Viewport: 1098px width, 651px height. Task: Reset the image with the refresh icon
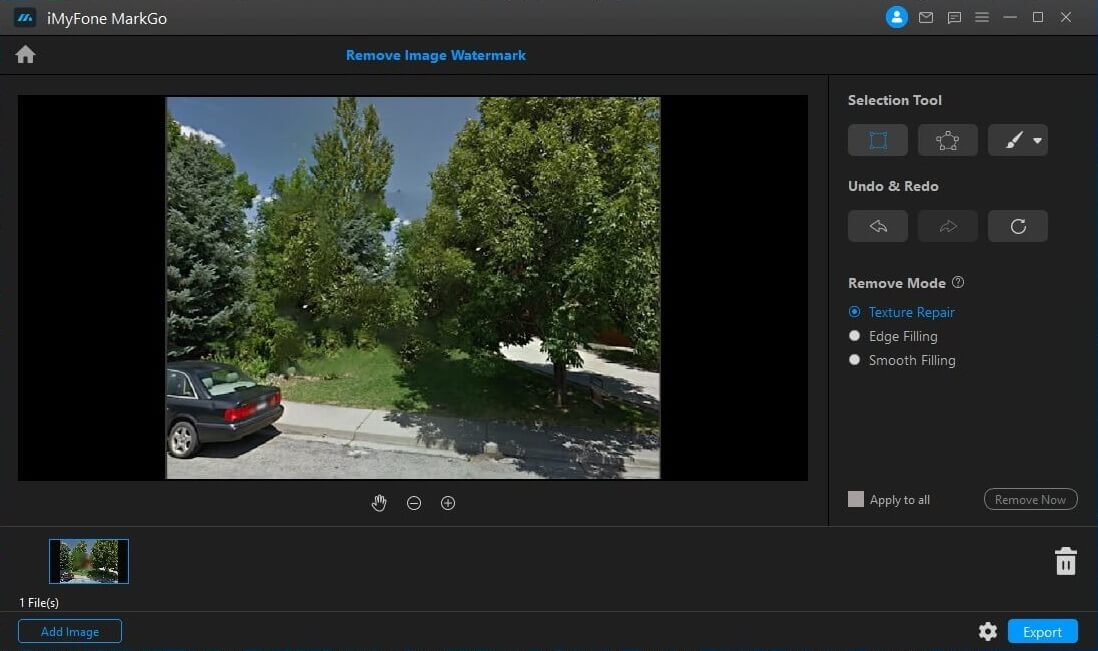(1017, 226)
